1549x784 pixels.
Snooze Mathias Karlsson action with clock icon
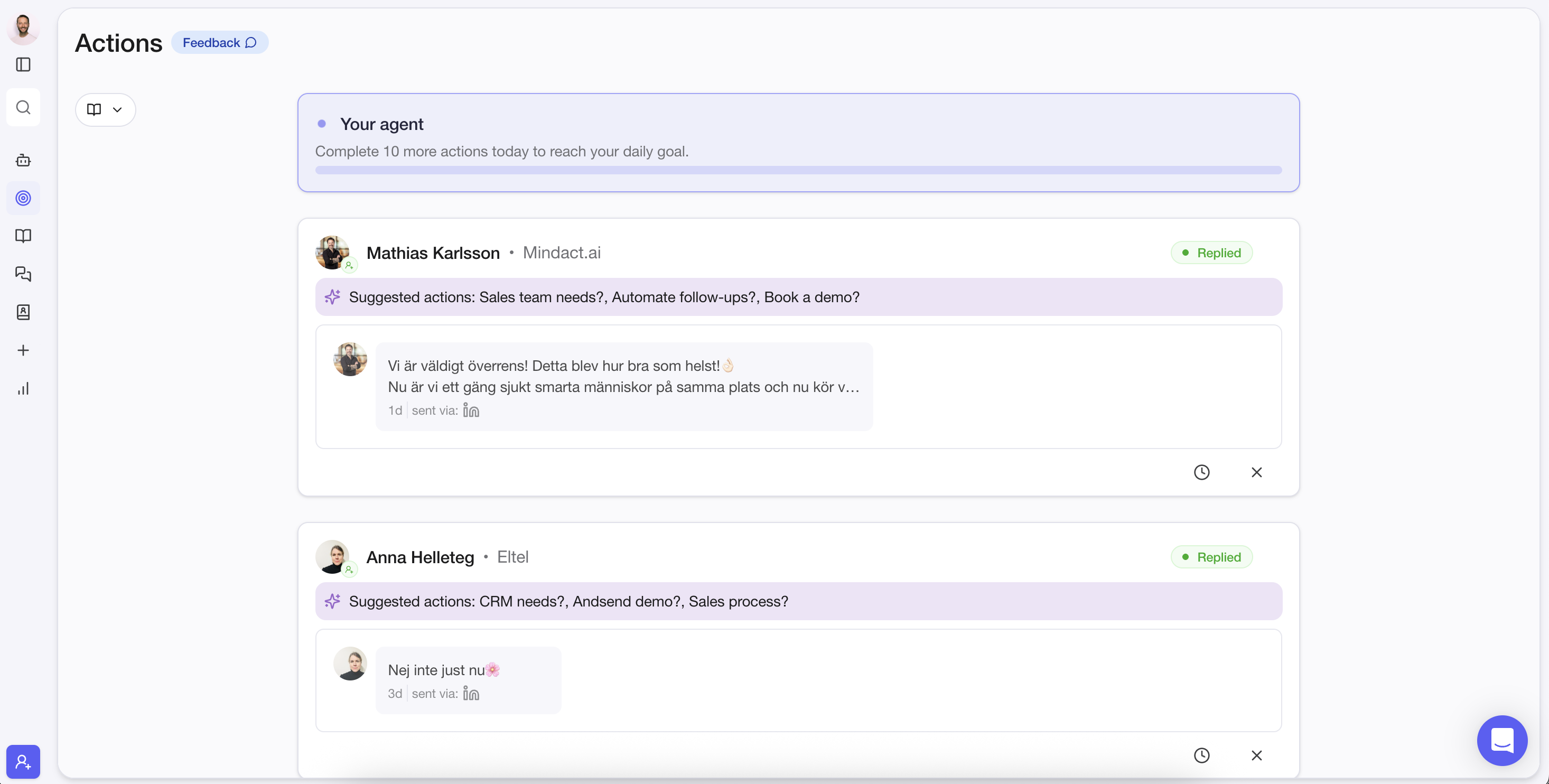click(x=1201, y=472)
